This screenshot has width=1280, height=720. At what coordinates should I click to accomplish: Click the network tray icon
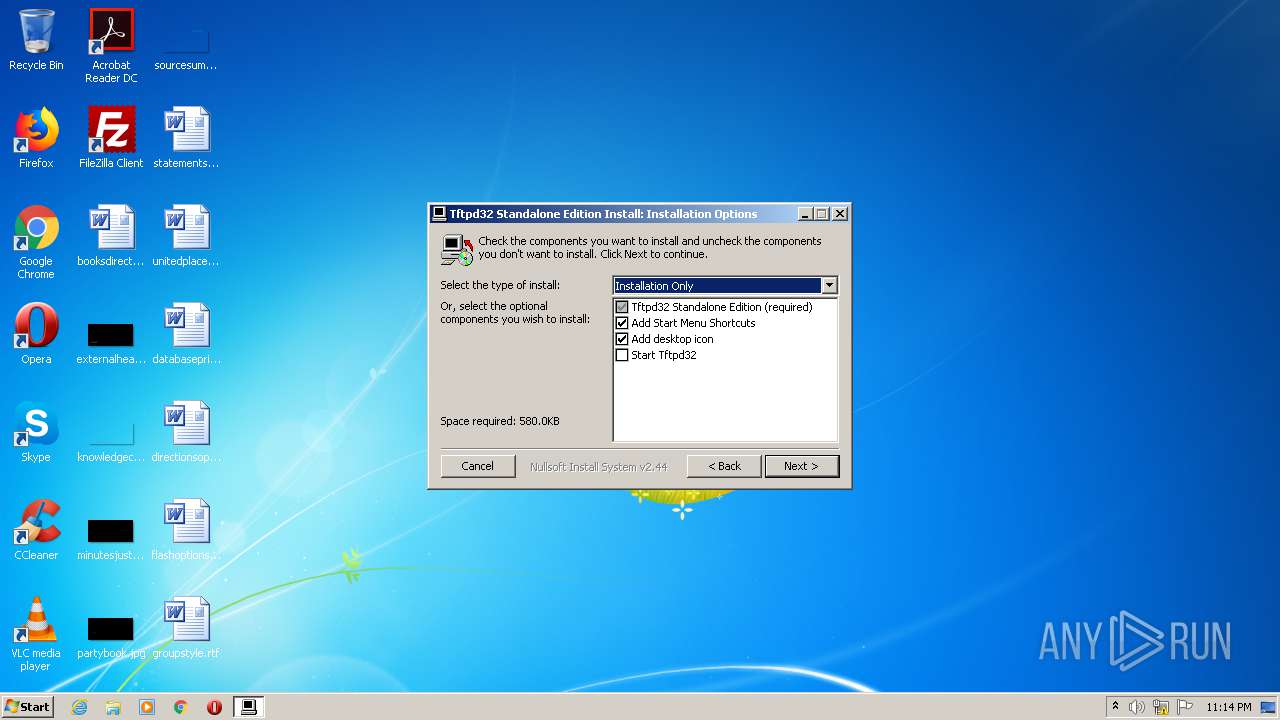[1161, 707]
